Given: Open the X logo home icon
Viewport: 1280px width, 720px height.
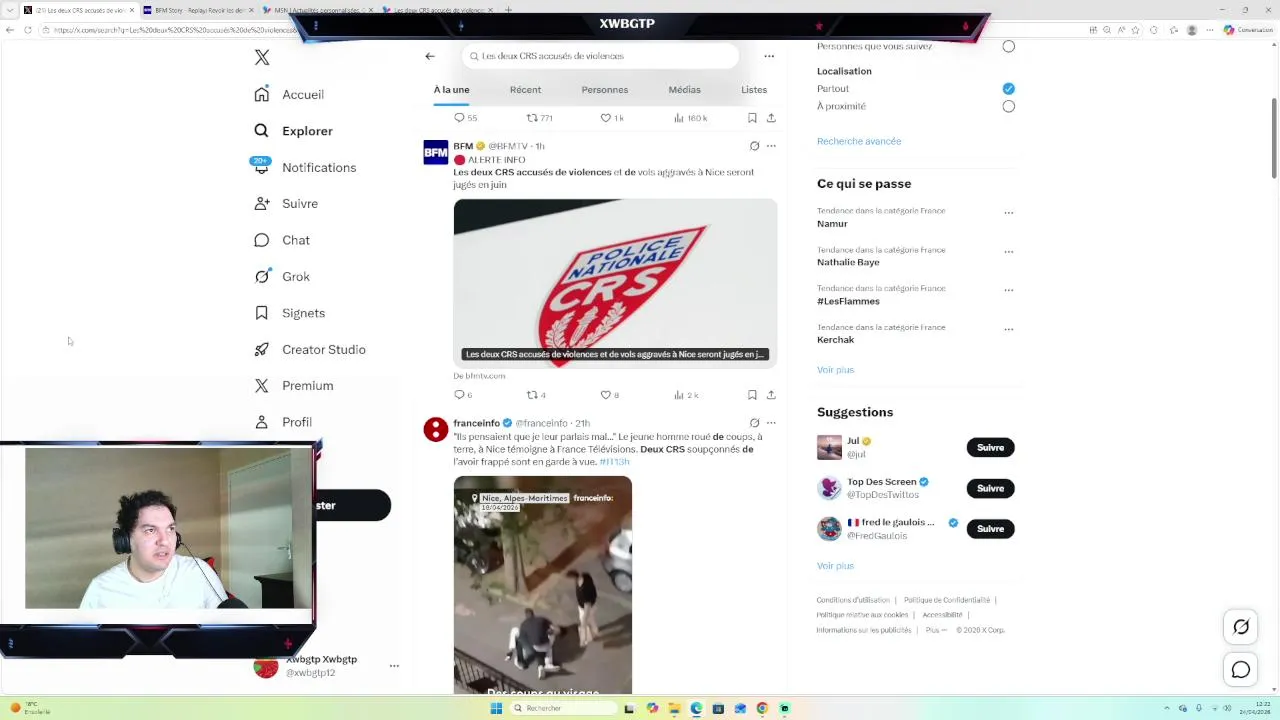Looking at the screenshot, I should coord(262,58).
